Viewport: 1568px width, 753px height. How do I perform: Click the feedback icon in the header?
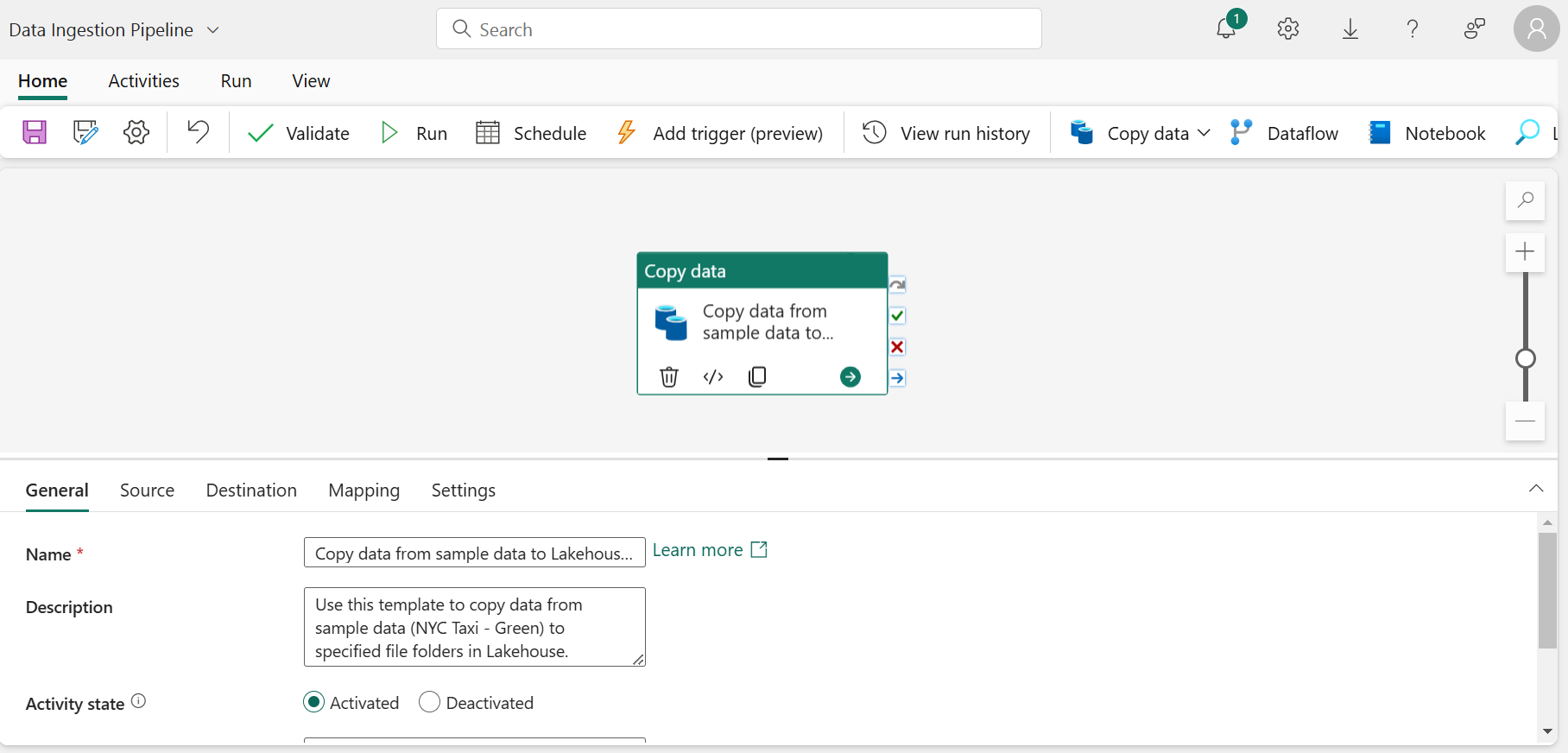click(1475, 28)
